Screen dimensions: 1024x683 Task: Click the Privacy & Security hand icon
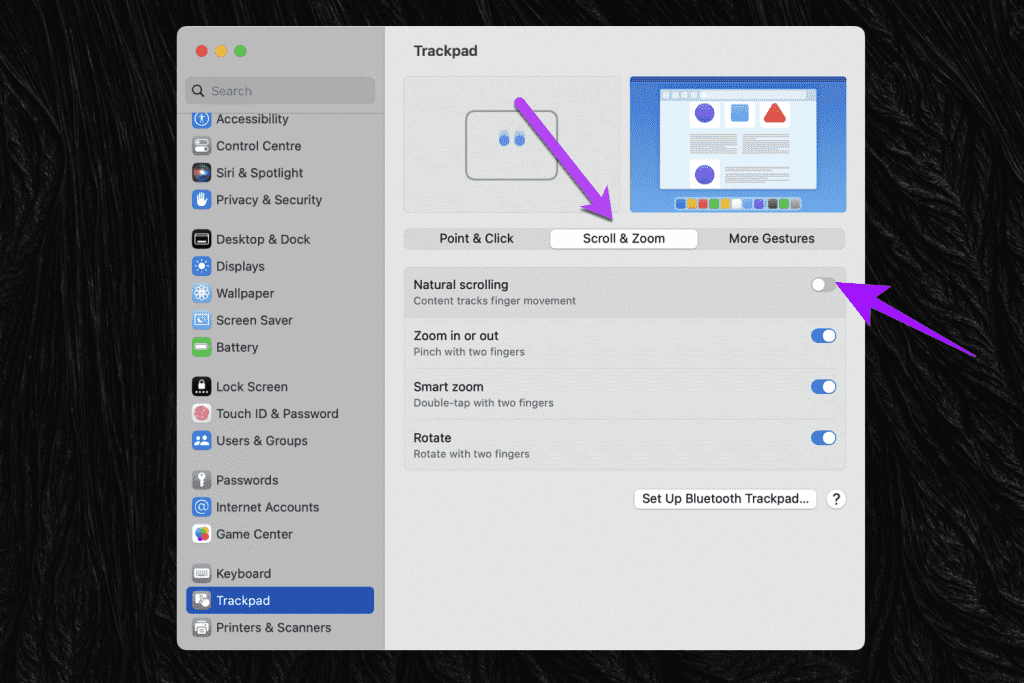point(202,199)
